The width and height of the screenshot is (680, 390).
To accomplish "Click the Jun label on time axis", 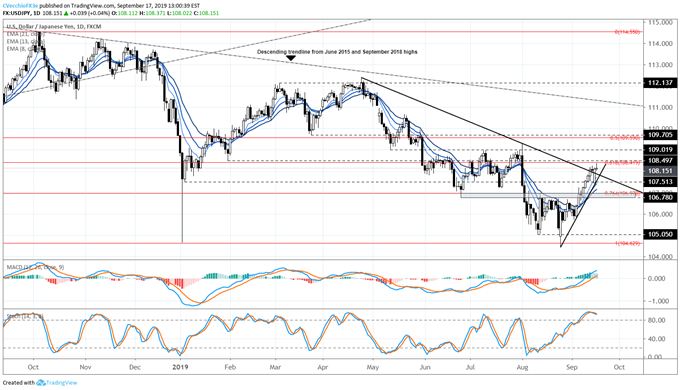I will pos(425,367).
